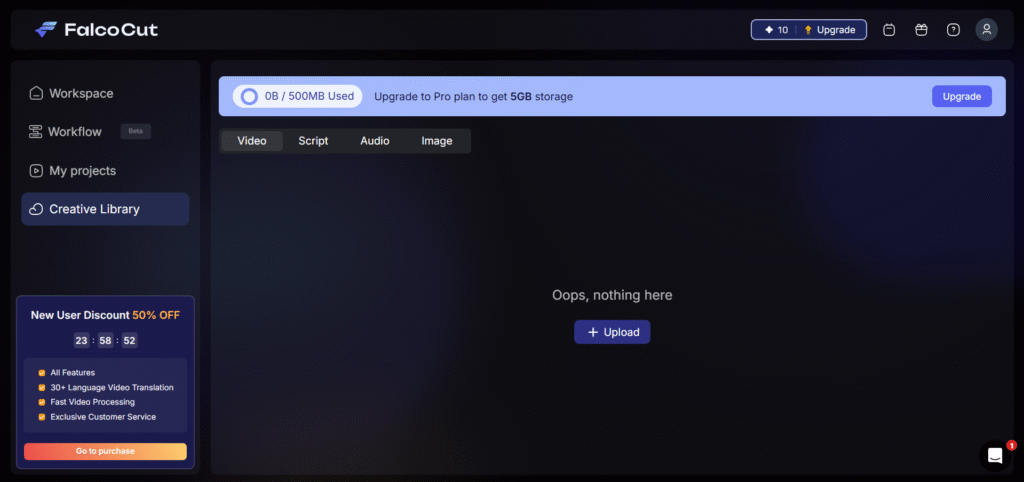The width and height of the screenshot is (1024, 482).
Task: Click the gift box rewards icon
Action: coord(921,30)
